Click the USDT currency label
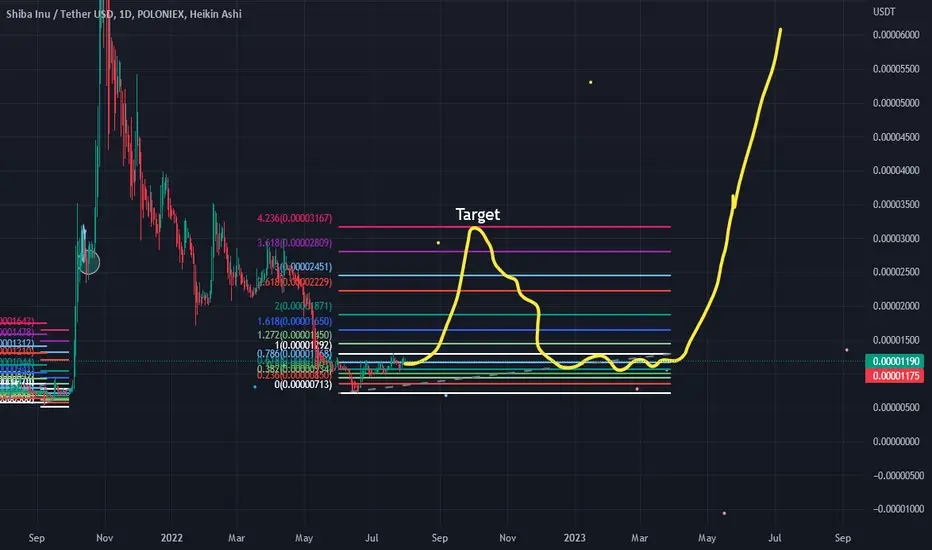932x550 pixels. pyautogui.click(x=884, y=12)
